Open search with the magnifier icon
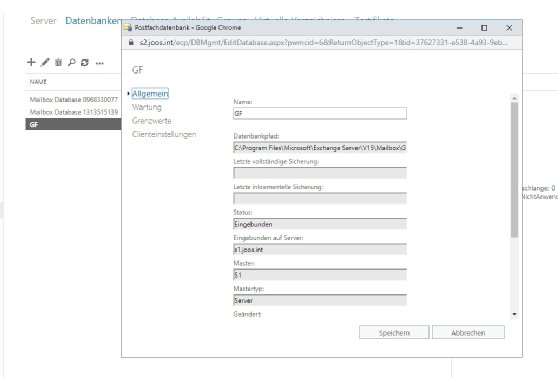The height and width of the screenshot is (378, 558). point(72,62)
